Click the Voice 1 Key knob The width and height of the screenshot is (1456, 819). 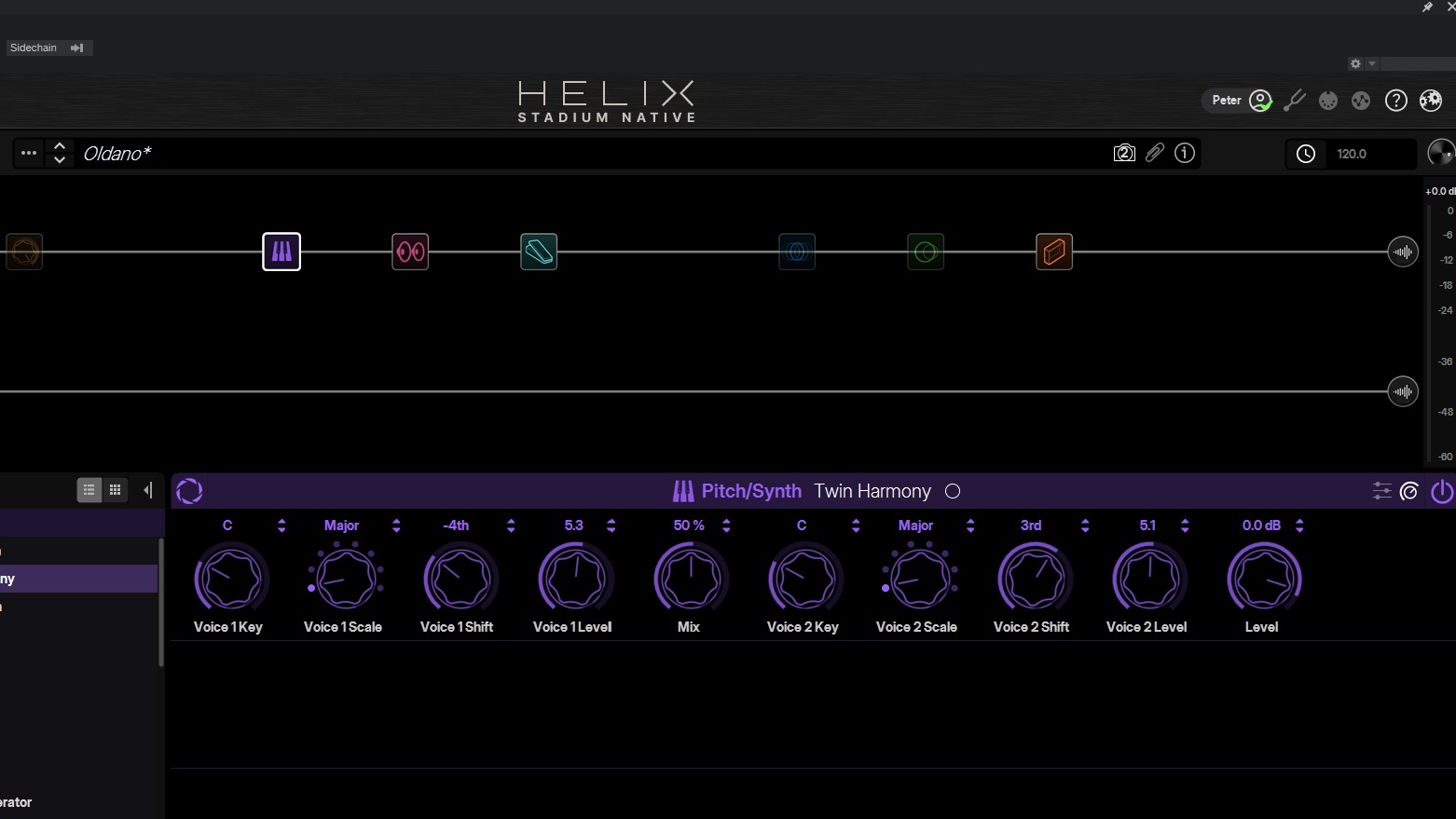(231, 579)
